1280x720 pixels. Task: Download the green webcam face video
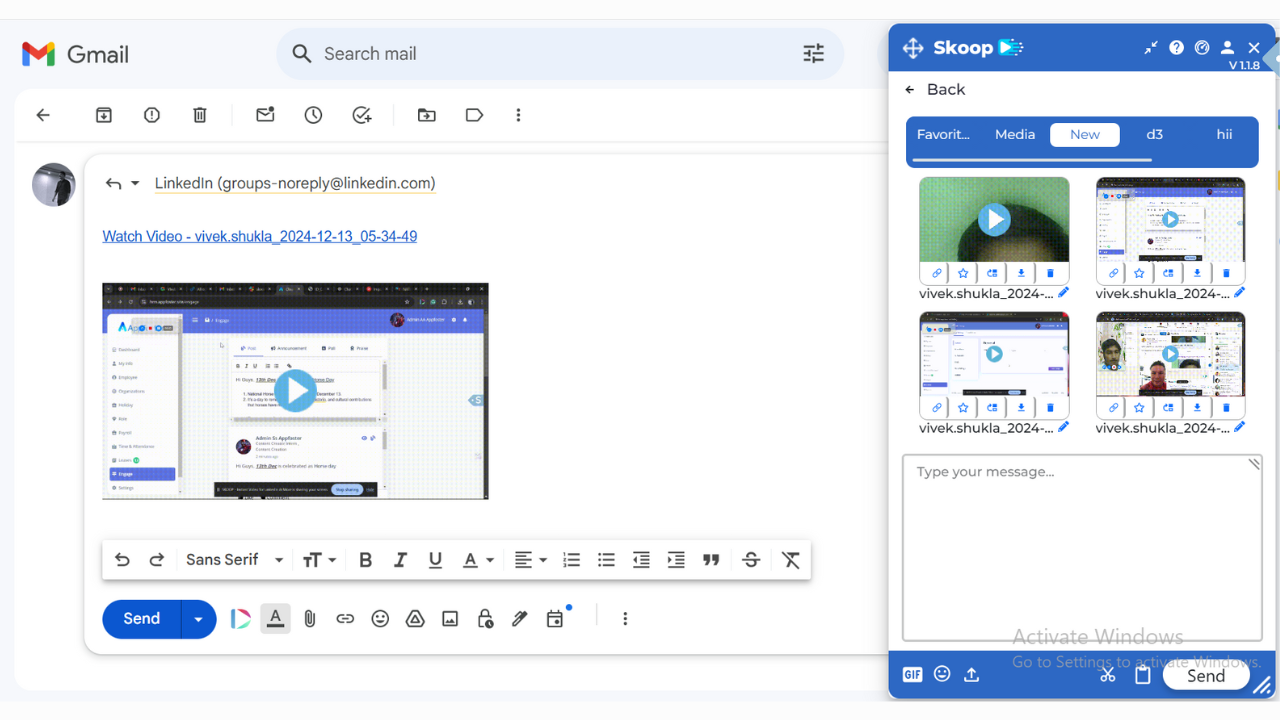pos(1021,273)
